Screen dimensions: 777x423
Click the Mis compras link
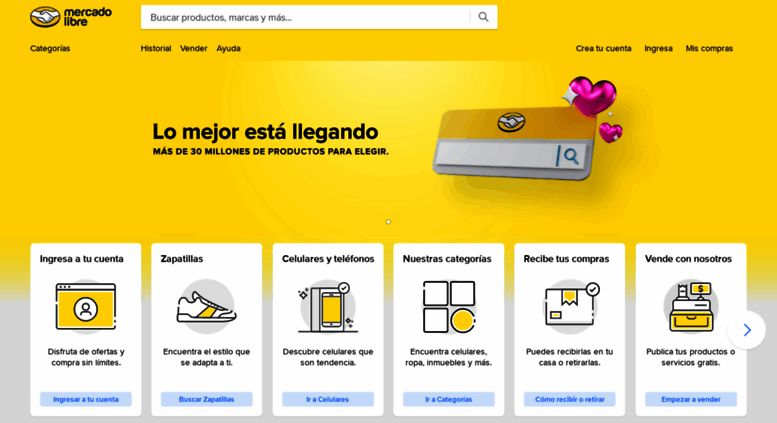tap(709, 49)
